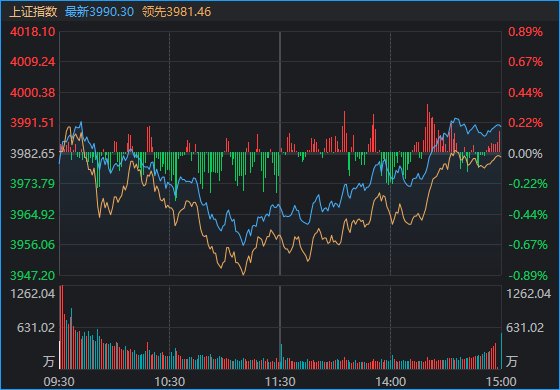Click the closing teal volume bar at 15:00
The image size is (560, 390).
(501, 351)
